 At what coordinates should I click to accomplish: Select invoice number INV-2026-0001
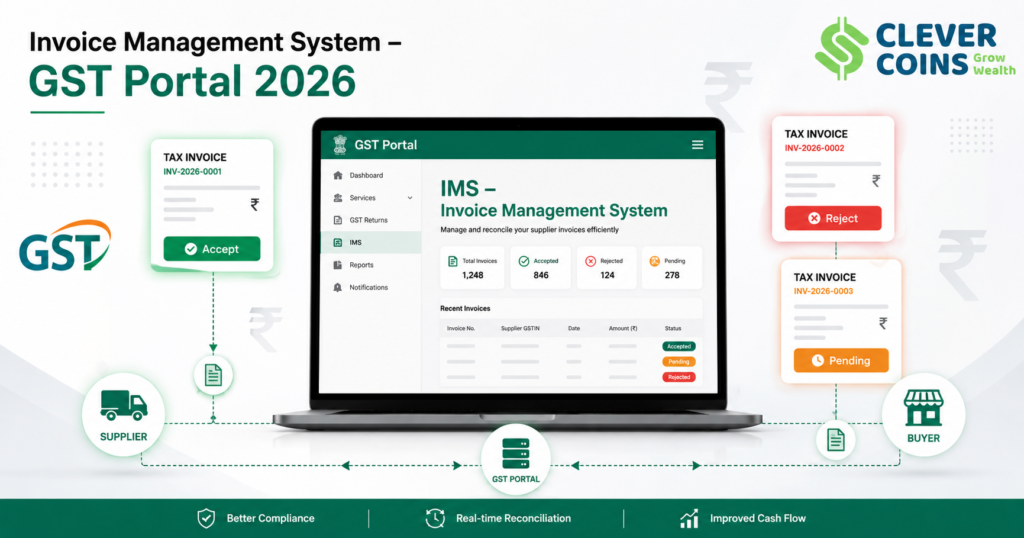[193, 172]
